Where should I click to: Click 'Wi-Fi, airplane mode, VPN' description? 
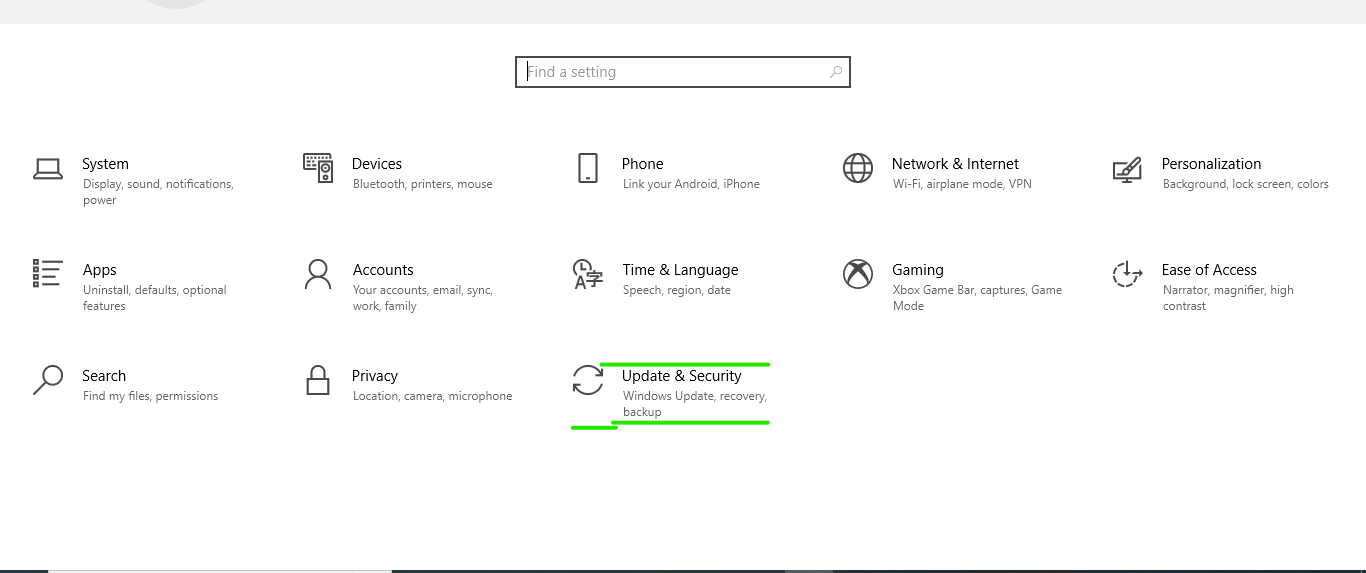[x=962, y=184]
